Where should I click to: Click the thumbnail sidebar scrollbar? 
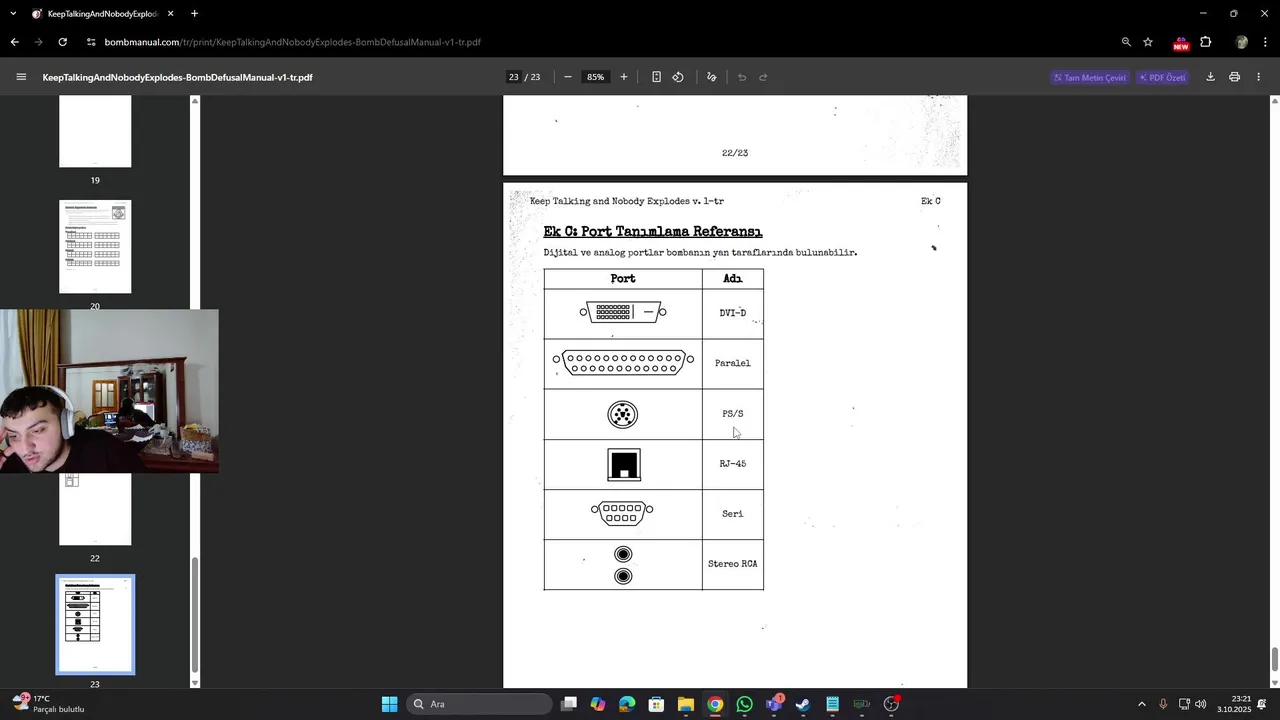195,613
